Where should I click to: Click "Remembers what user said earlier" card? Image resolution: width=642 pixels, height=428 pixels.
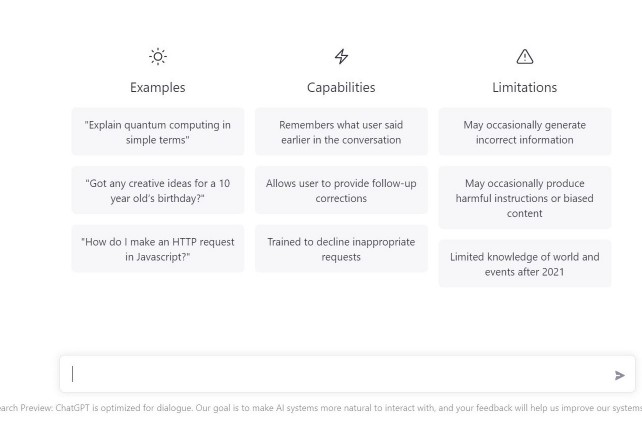(341, 132)
